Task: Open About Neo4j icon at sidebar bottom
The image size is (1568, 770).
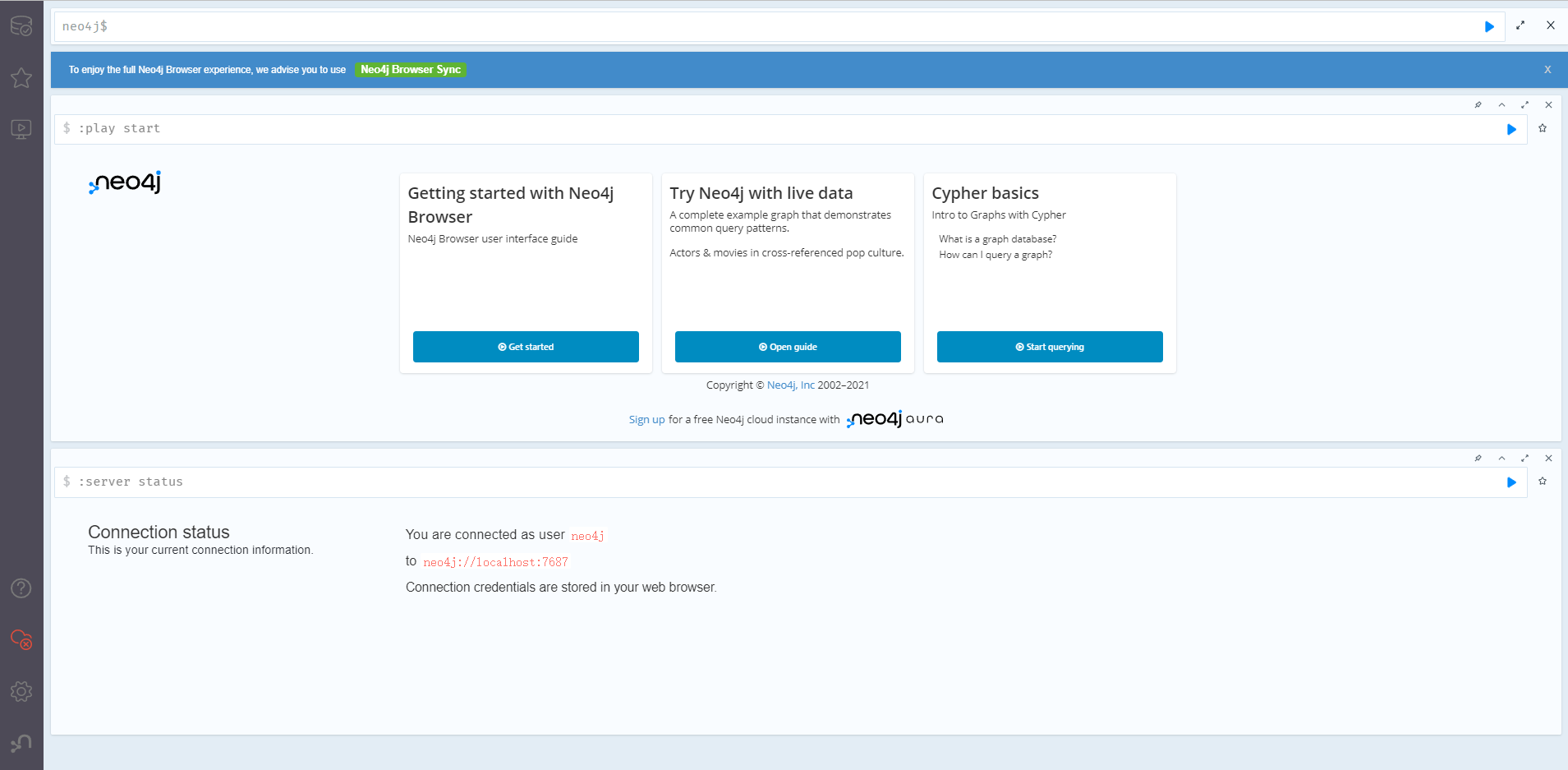Action: (x=21, y=743)
